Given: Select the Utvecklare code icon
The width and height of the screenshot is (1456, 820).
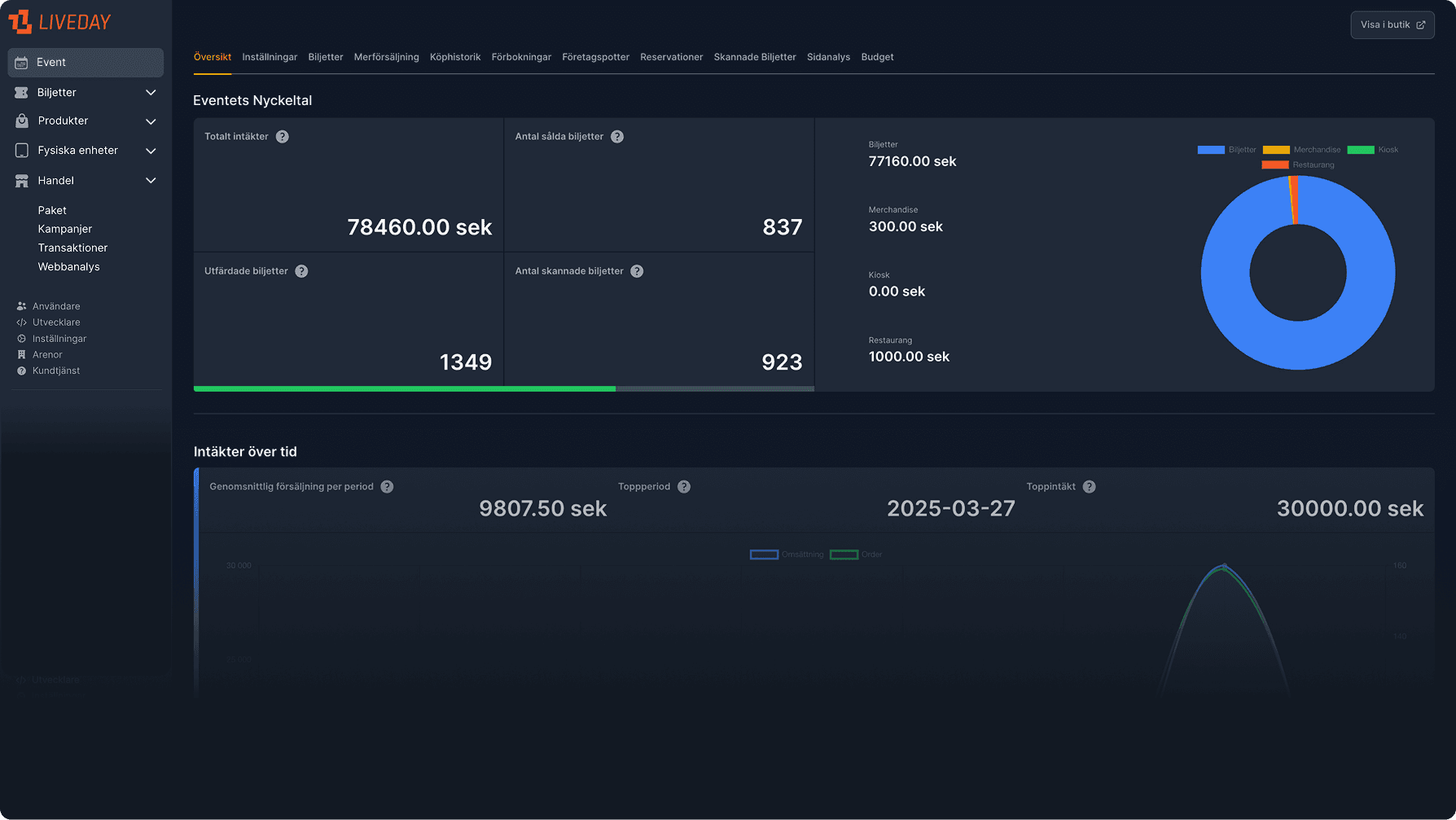Looking at the screenshot, I should (x=20, y=322).
